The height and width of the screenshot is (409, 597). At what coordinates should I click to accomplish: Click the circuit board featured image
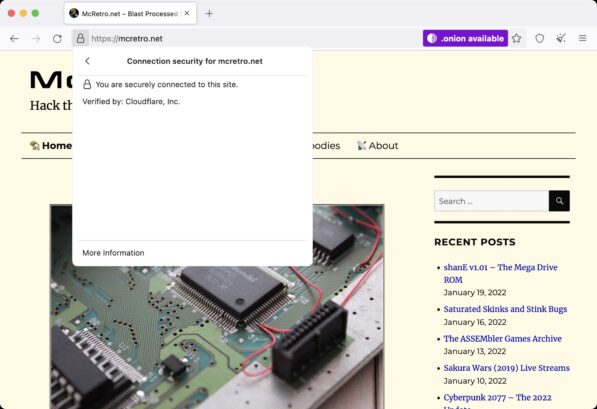coord(217,307)
